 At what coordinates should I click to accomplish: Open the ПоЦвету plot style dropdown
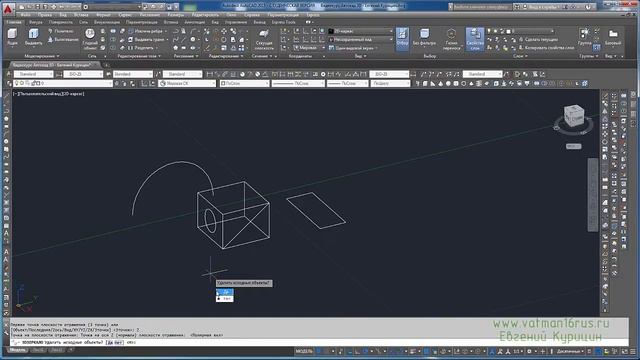(390, 83)
